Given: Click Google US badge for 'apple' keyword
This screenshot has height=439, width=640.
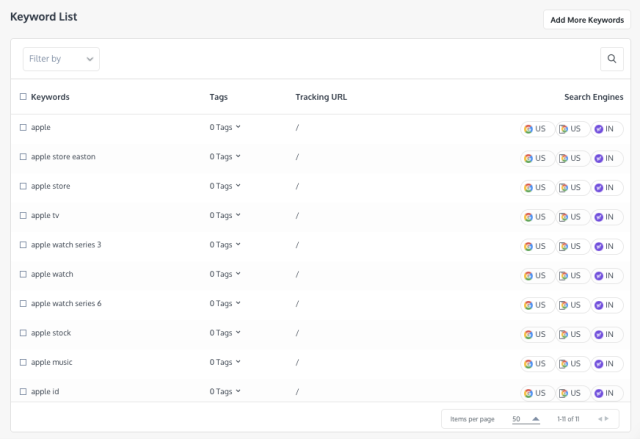Looking at the screenshot, I should [x=537, y=128].
